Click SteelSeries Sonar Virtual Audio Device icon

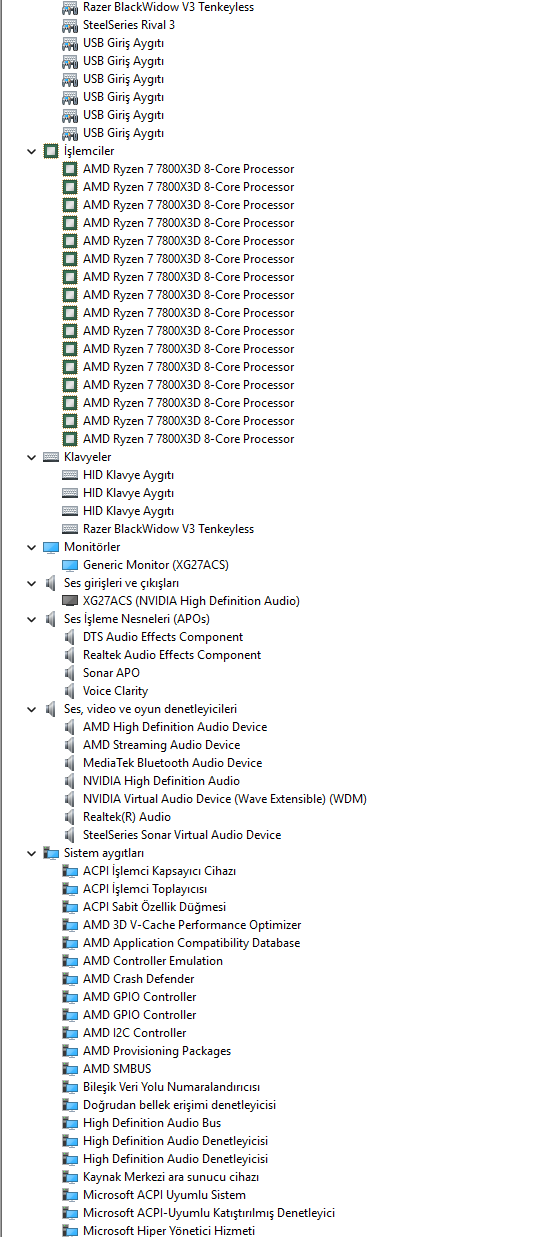(x=70, y=835)
